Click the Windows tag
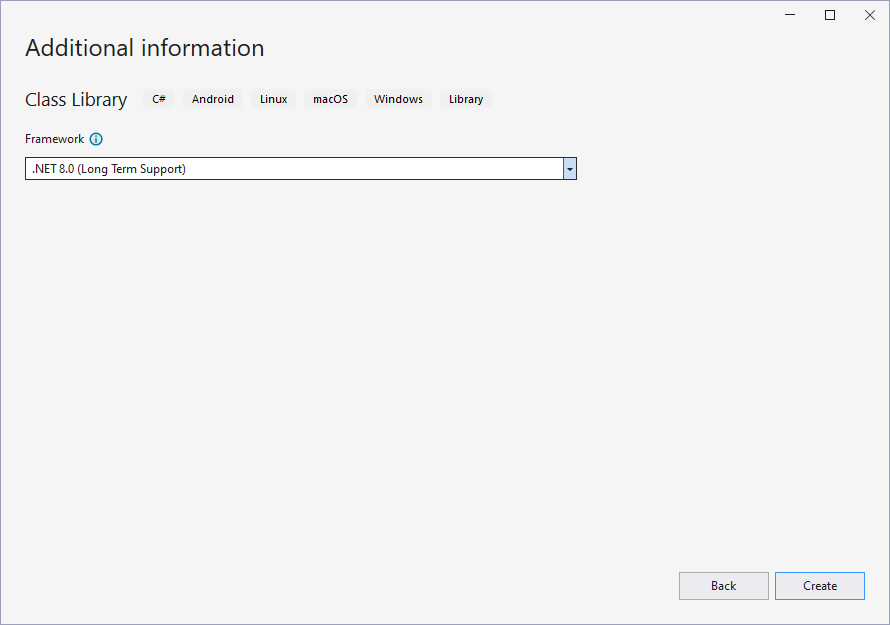 pos(398,99)
